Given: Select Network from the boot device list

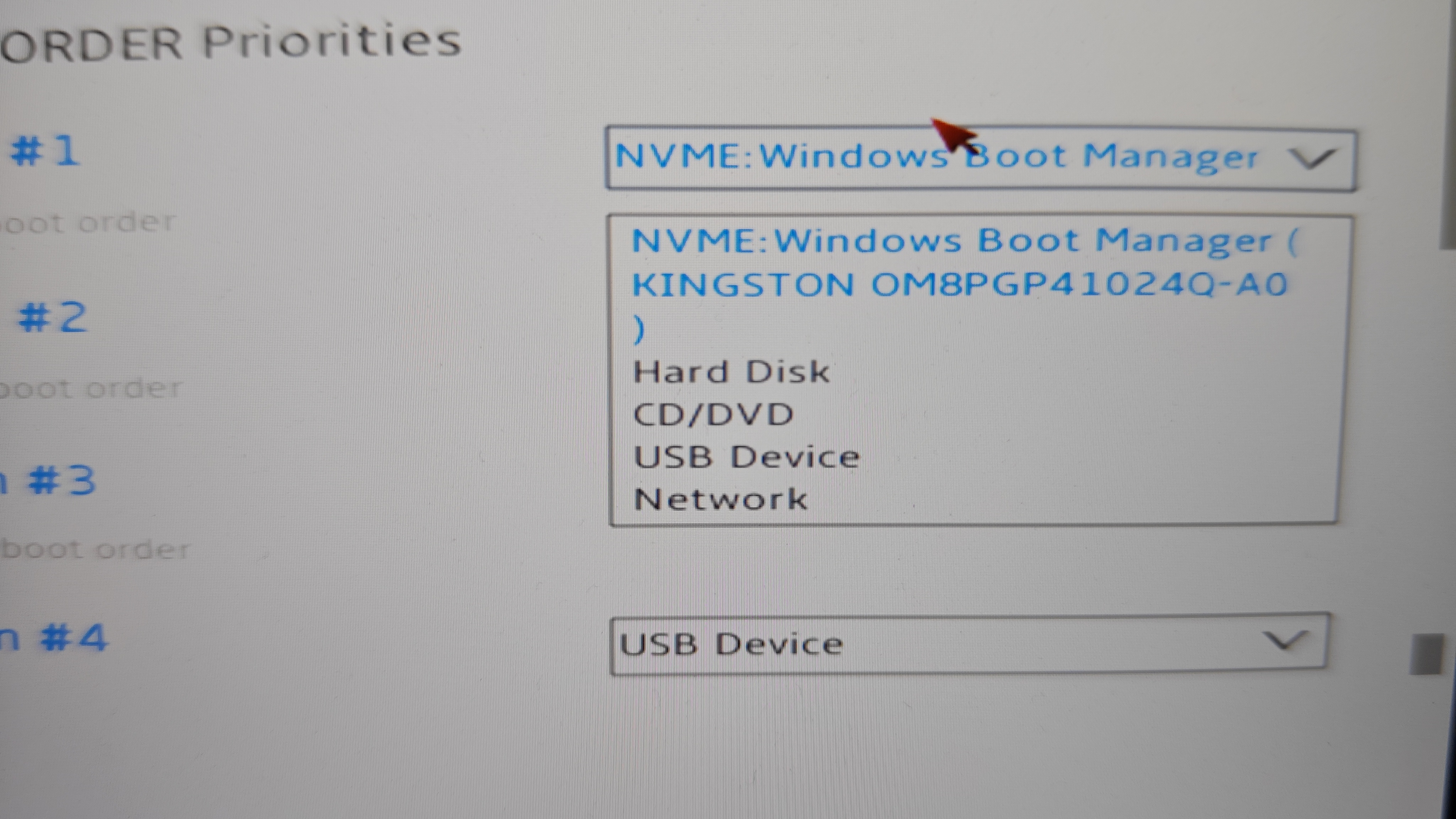Looking at the screenshot, I should tap(720, 499).
